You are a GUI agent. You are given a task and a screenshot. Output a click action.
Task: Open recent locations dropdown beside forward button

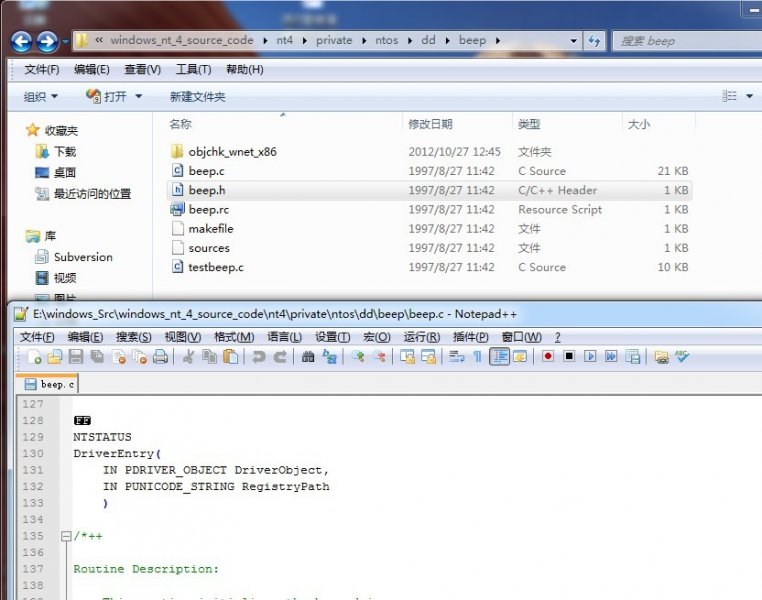[65, 42]
